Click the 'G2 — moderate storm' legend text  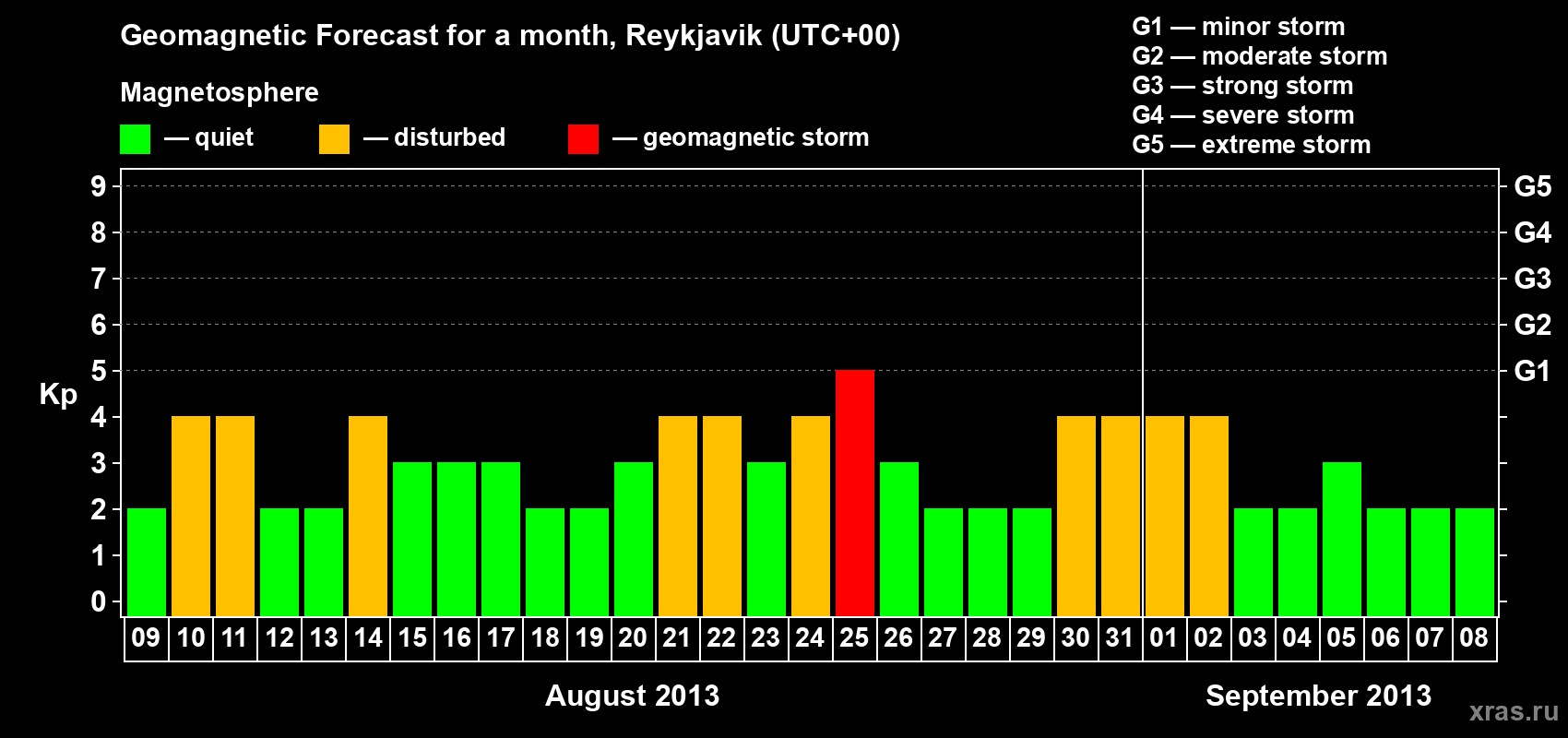(x=1260, y=56)
